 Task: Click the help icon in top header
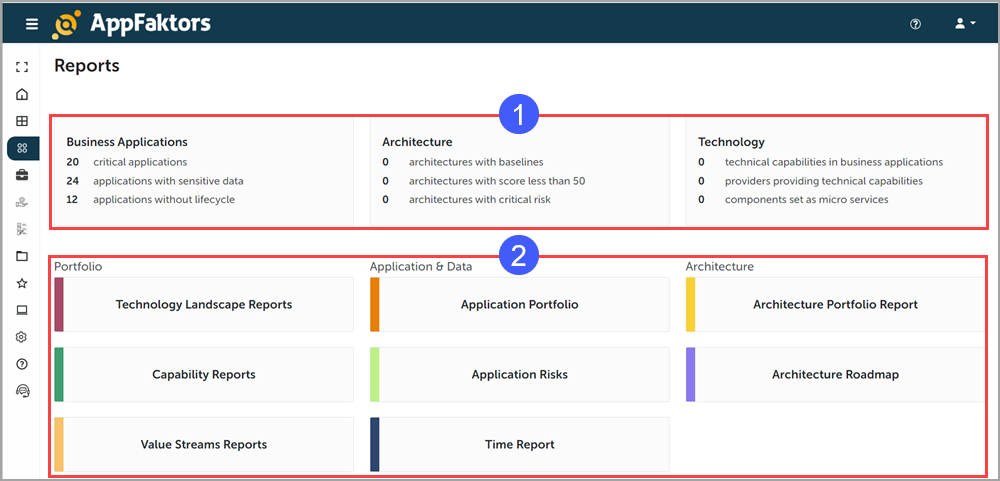pos(915,24)
